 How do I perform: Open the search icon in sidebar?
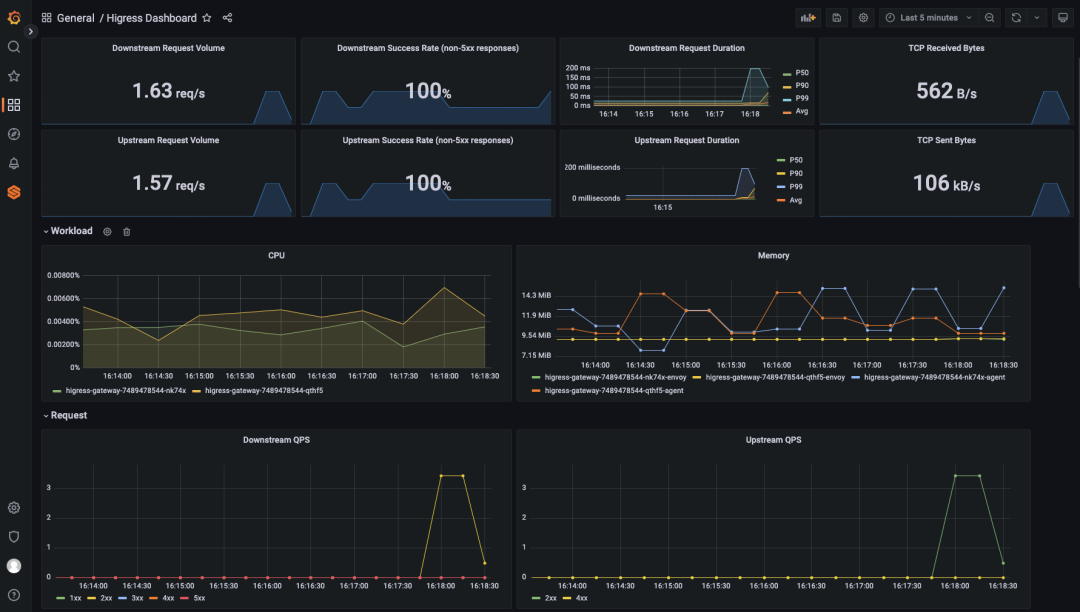[14, 47]
